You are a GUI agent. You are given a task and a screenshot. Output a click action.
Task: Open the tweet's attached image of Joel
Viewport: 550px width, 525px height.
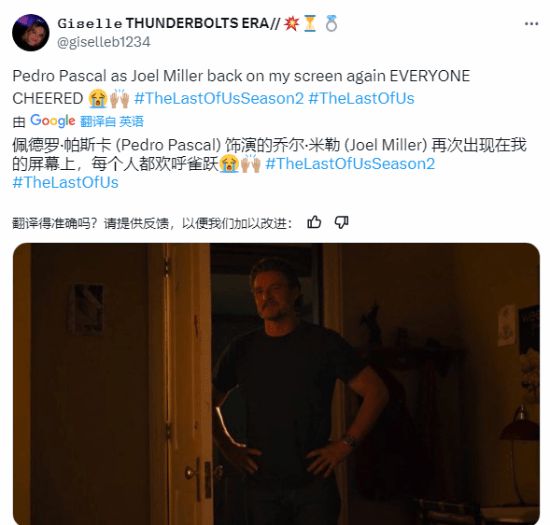pyautogui.click(x=276, y=384)
